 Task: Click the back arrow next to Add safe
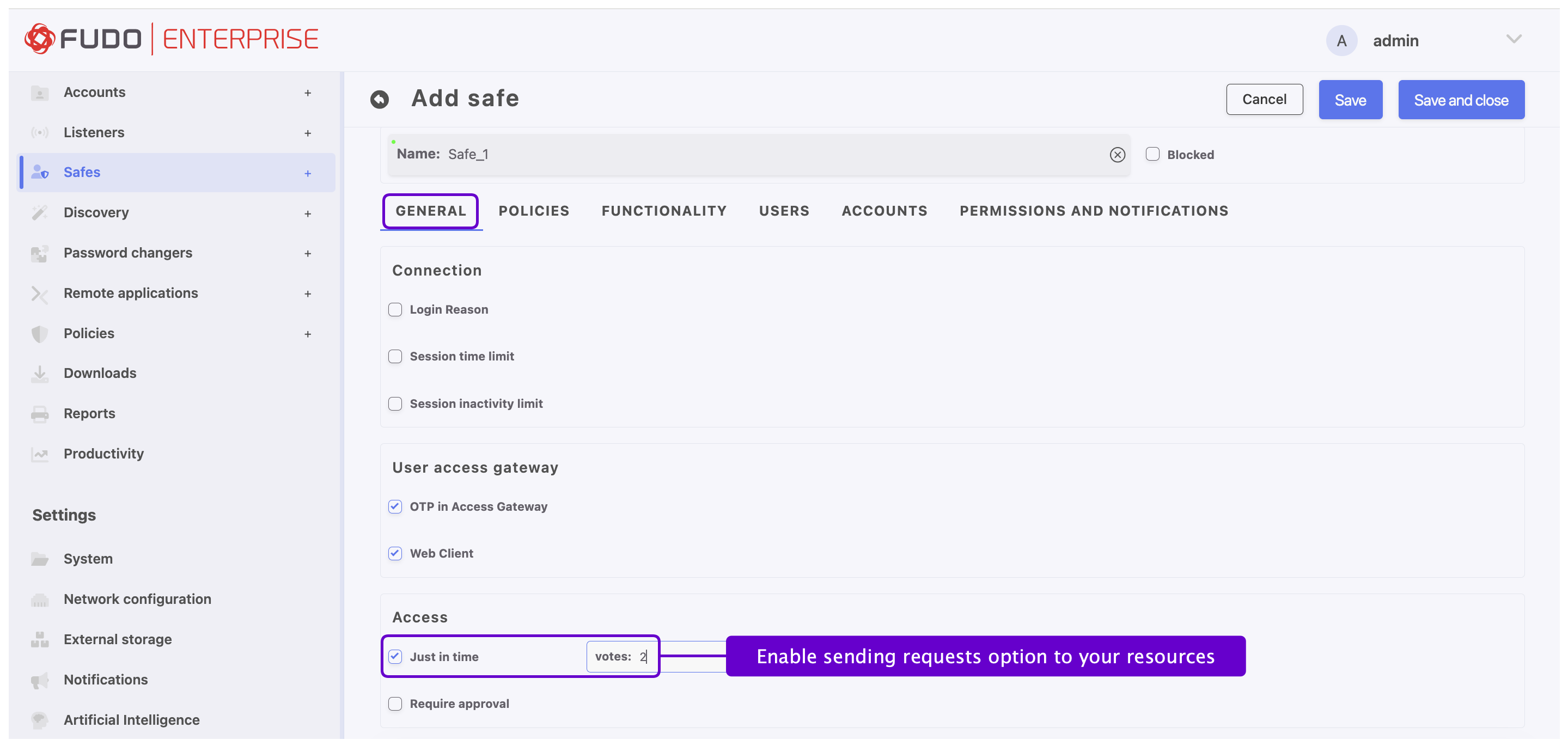coord(380,99)
